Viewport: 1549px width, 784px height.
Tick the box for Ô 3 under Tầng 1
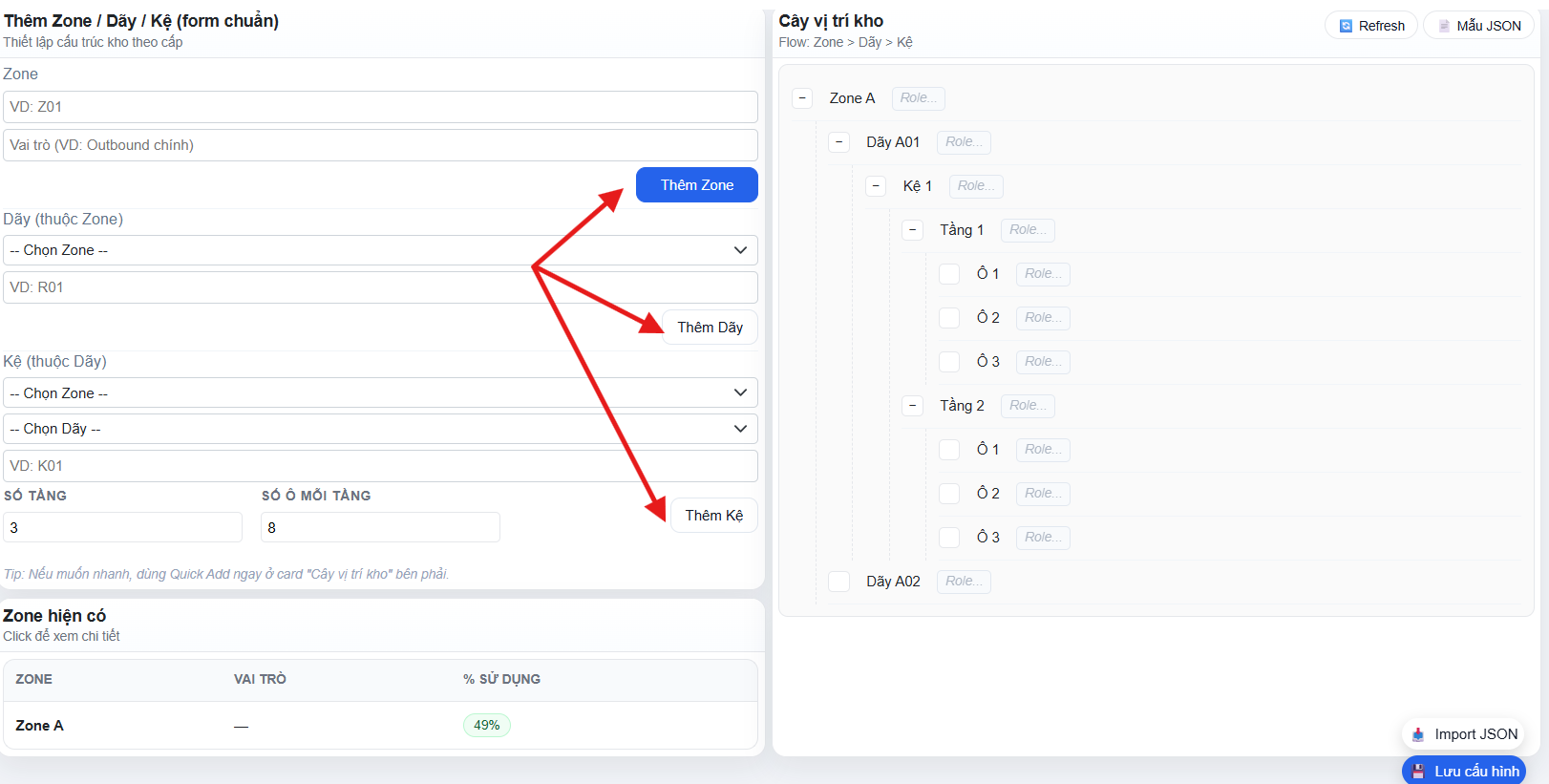(x=949, y=362)
